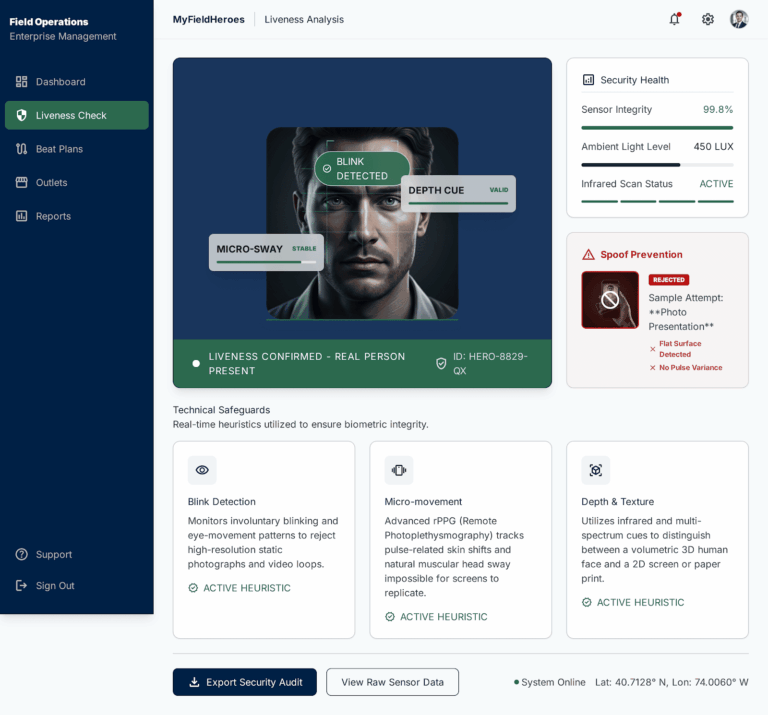Click the Sensor Integrity progress bar
This screenshot has width=768, height=715.
pos(657,128)
